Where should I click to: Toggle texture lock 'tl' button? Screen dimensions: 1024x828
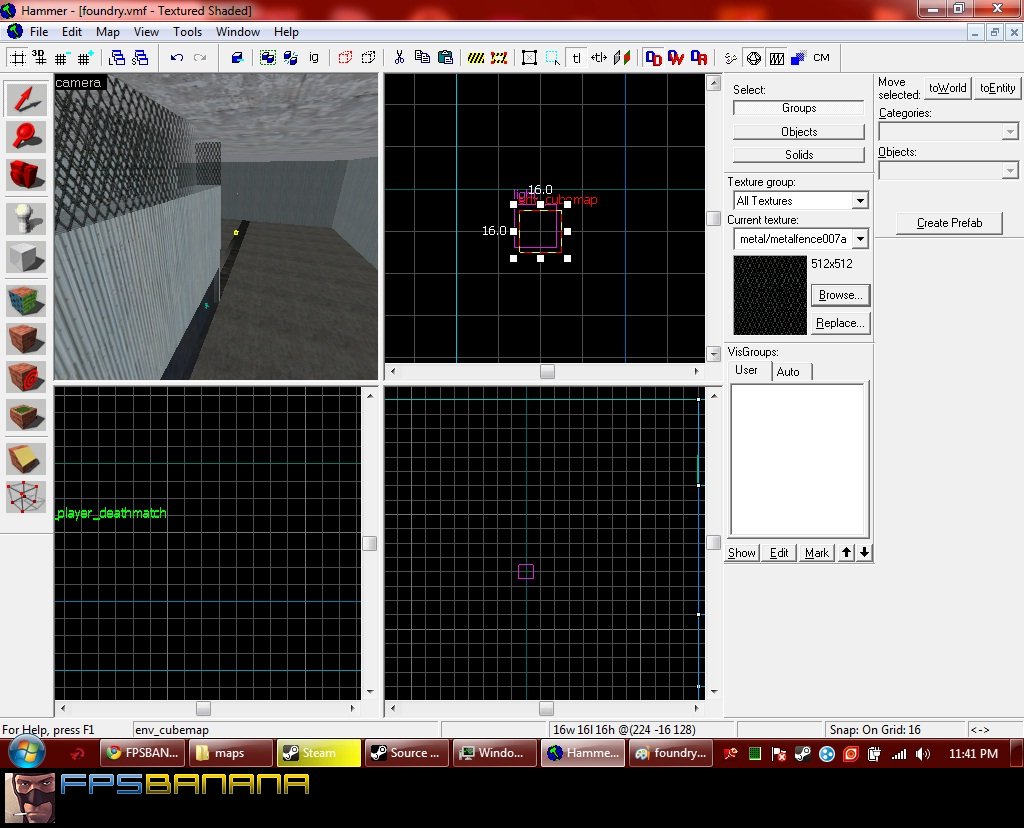tap(577, 58)
